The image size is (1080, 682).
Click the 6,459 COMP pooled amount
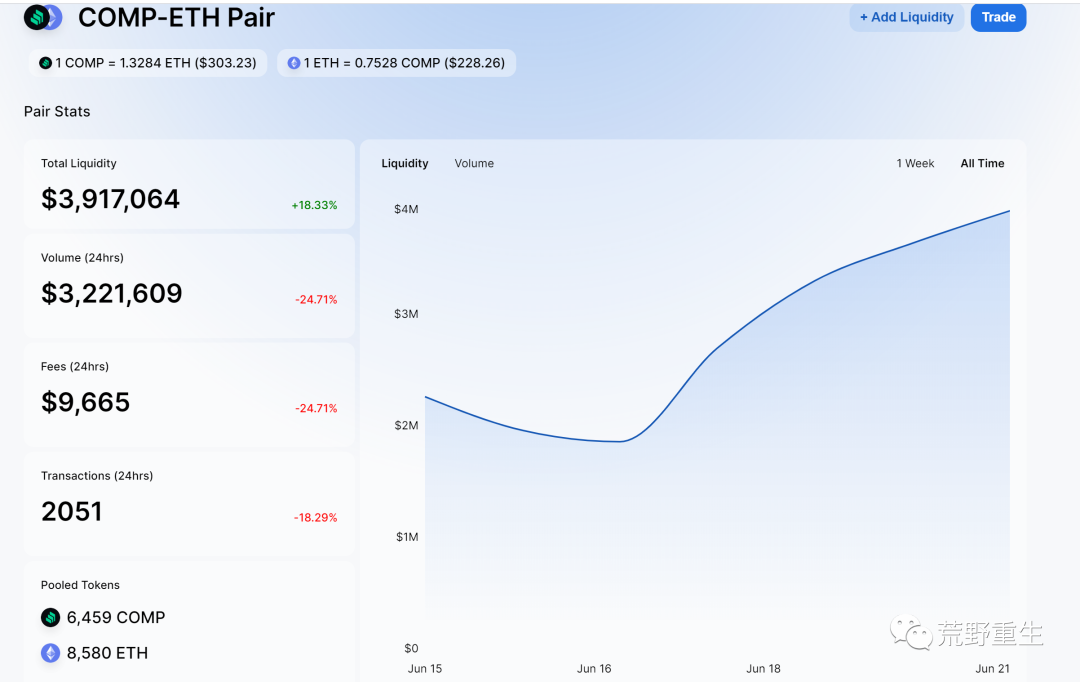point(116,617)
